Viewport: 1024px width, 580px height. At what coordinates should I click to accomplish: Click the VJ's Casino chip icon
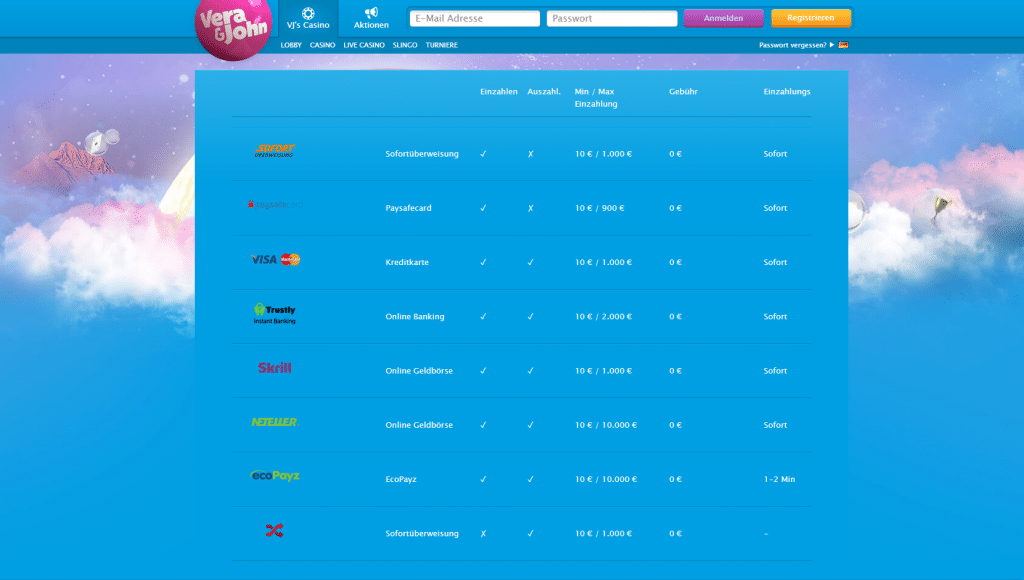(308, 12)
